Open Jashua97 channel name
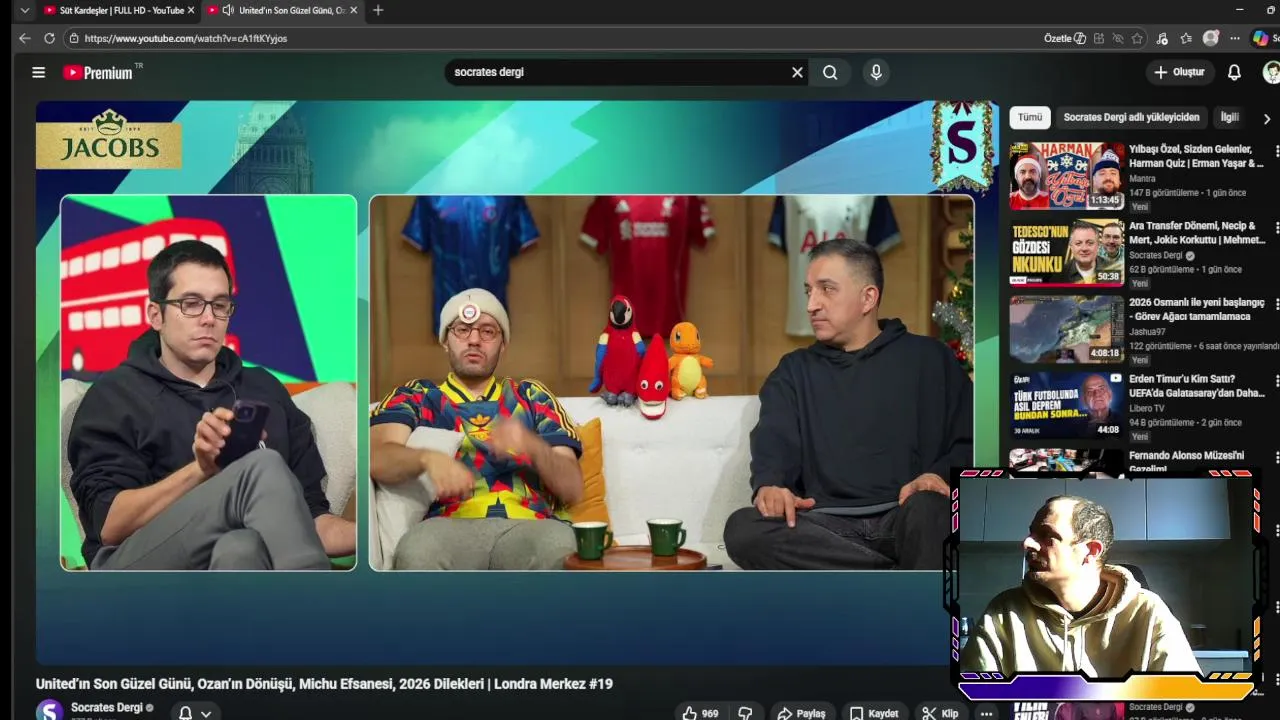Screen dimensions: 1280x720 (x=1145, y=332)
